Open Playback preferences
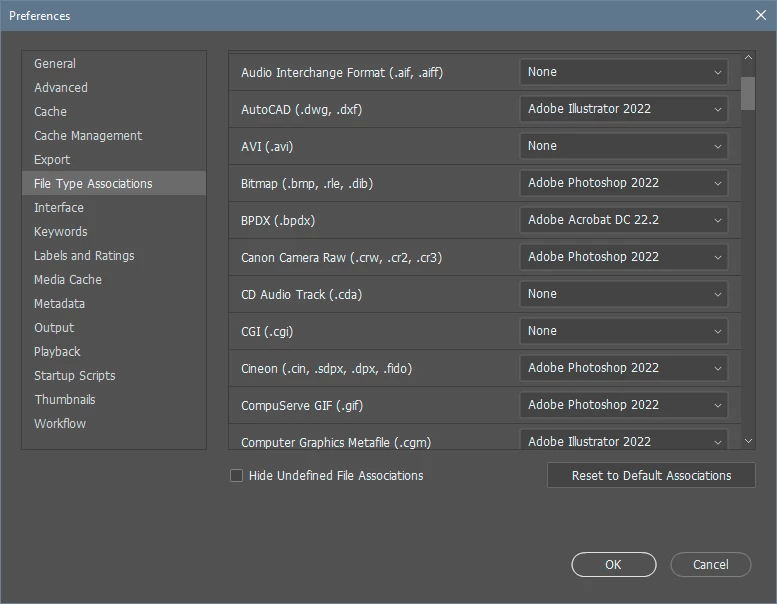 [x=113, y=352]
